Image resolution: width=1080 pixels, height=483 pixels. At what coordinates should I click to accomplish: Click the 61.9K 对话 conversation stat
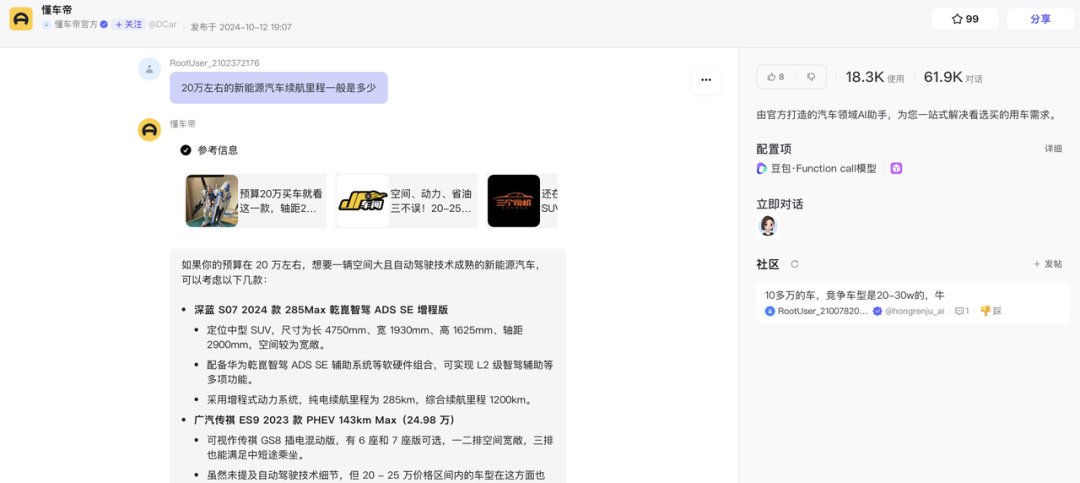[x=953, y=77]
